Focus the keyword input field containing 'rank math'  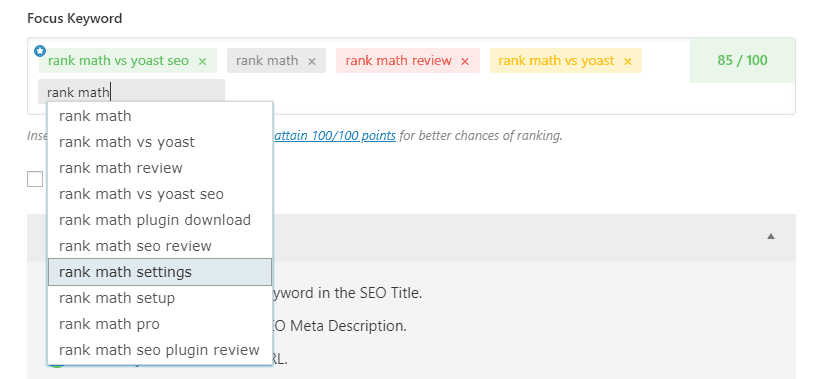[x=131, y=92]
